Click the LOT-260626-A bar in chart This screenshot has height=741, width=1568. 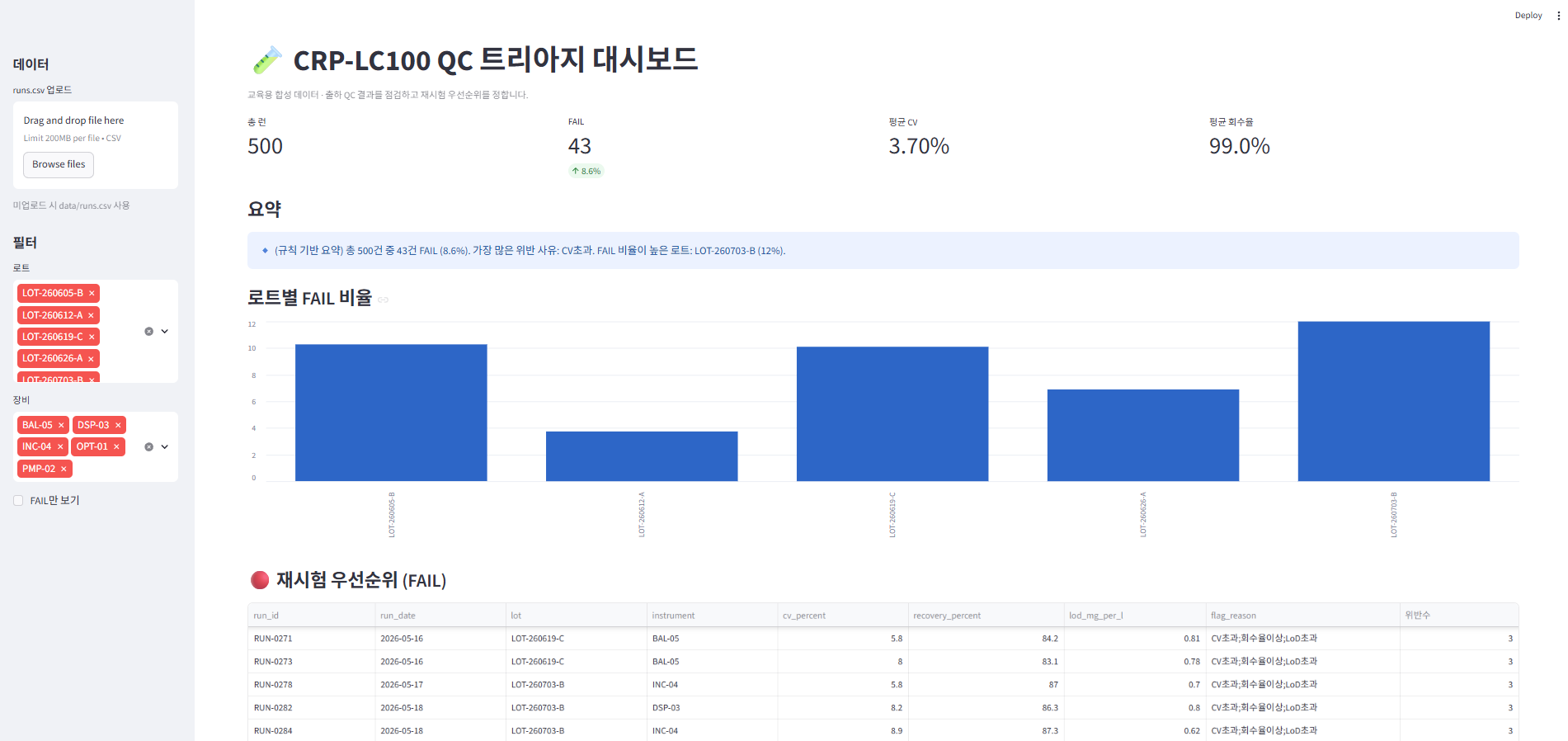click(1143, 435)
